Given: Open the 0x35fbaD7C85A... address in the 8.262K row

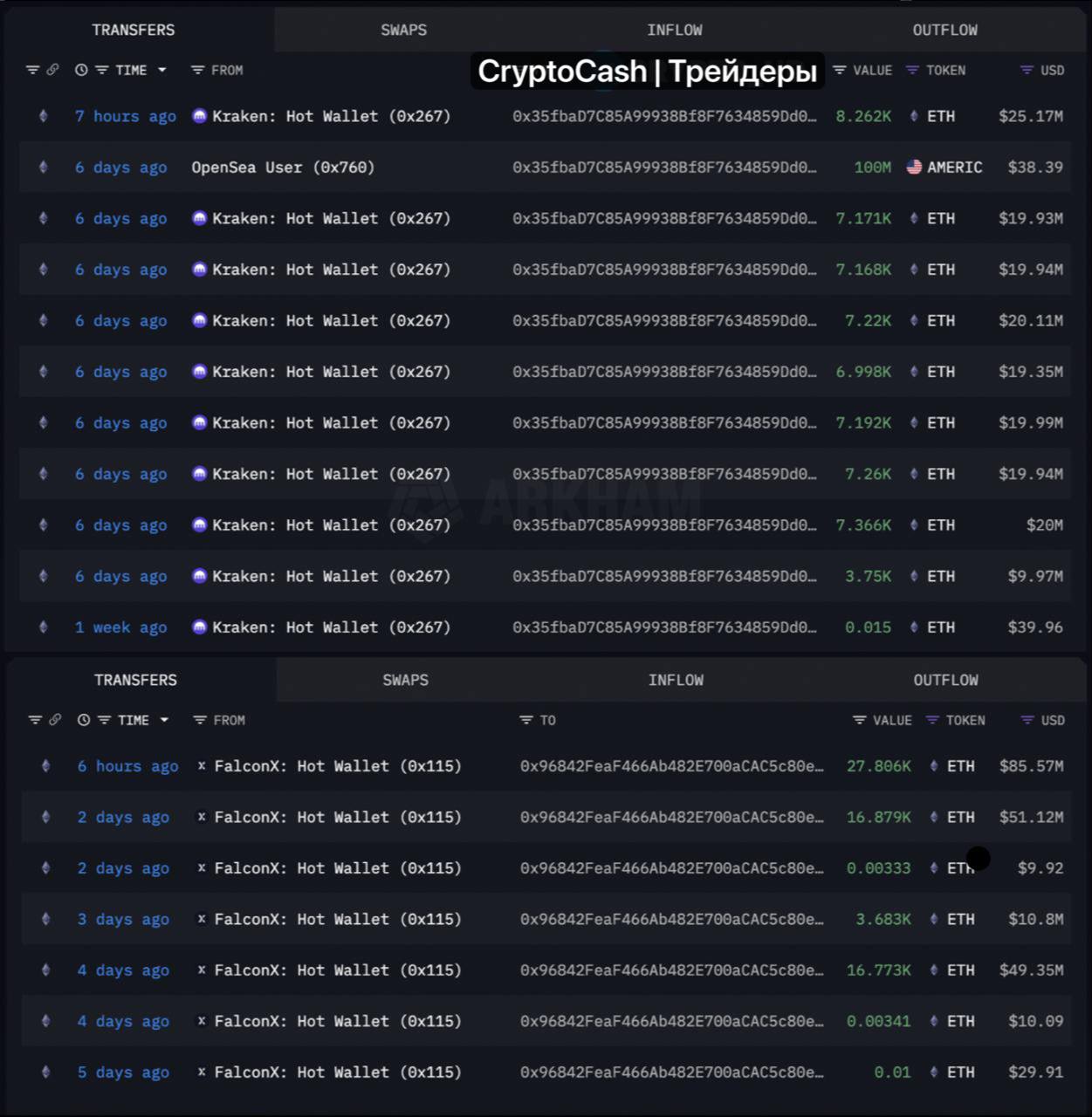Looking at the screenshot, I should 665,116.
